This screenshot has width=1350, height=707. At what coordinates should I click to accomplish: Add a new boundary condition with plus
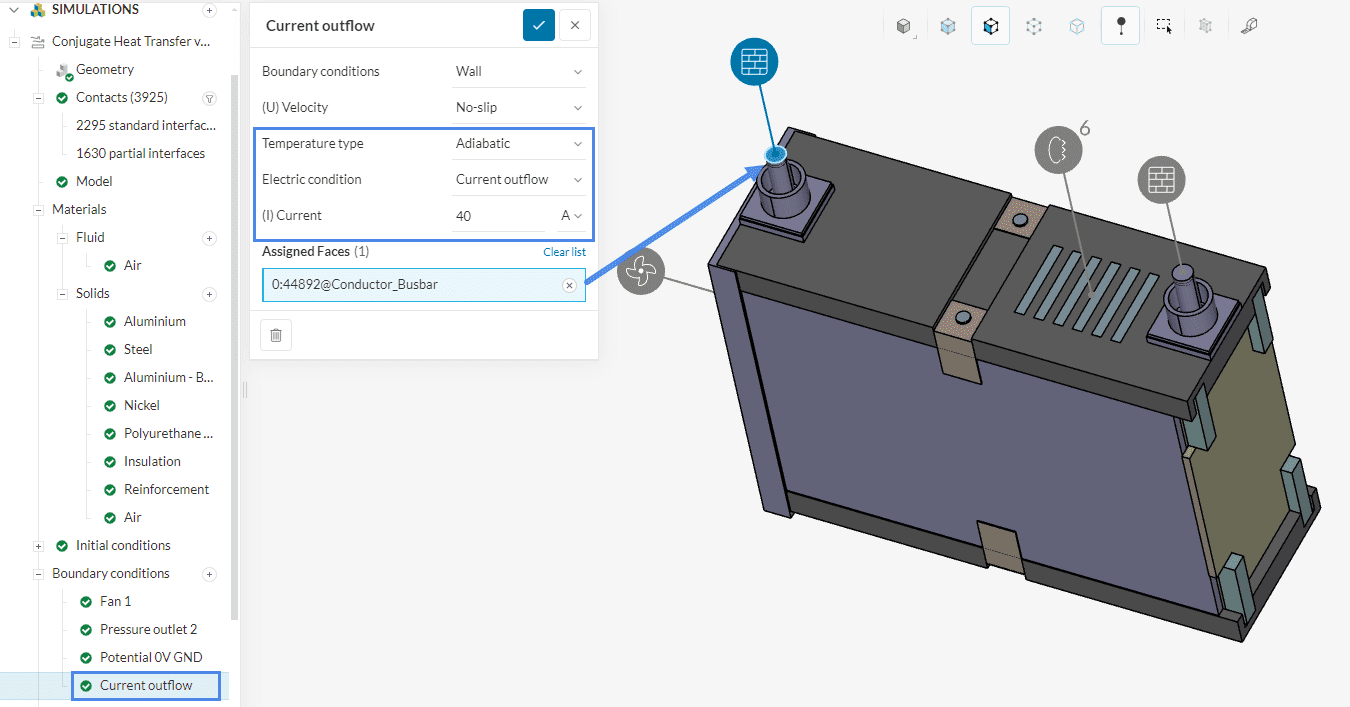pos(209,574)
